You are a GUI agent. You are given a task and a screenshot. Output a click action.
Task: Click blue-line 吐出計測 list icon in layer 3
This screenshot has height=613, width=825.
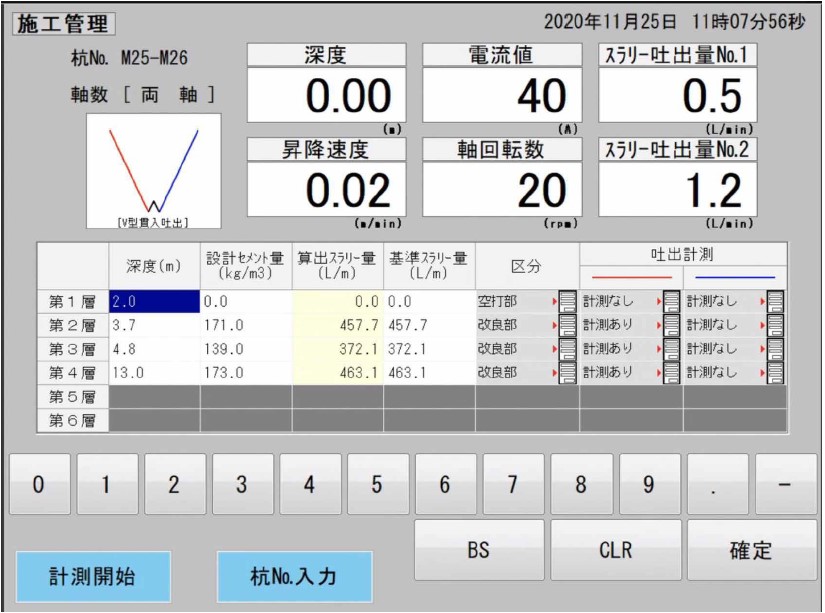click(775, 349)
